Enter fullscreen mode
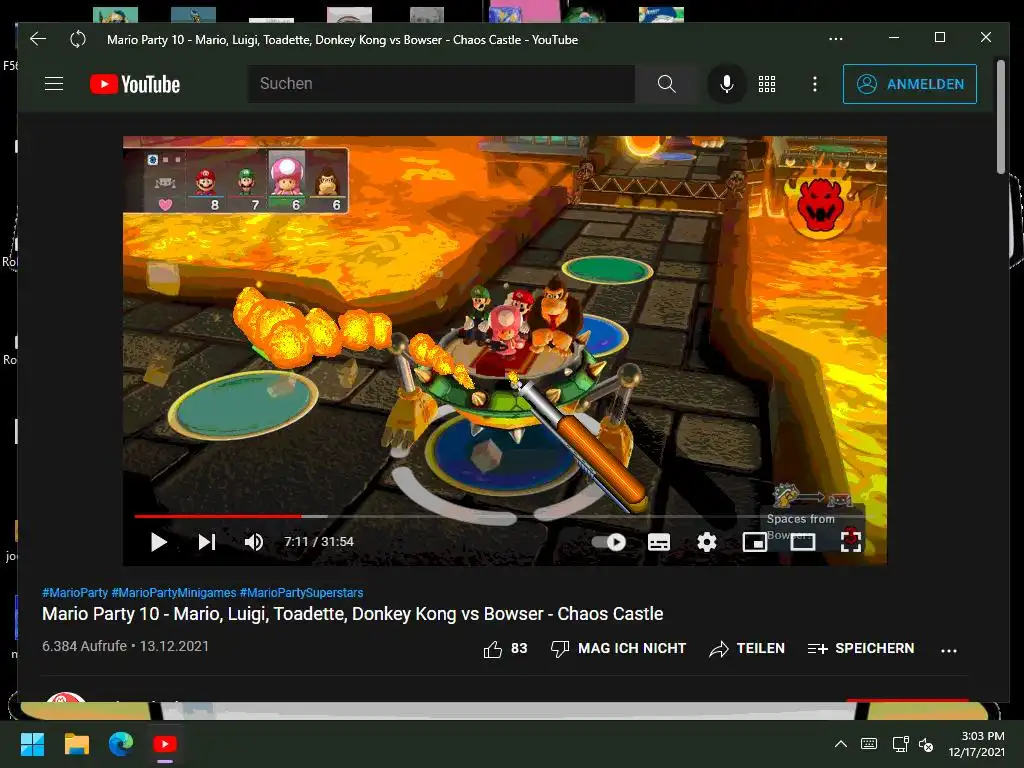 [850, 541]
